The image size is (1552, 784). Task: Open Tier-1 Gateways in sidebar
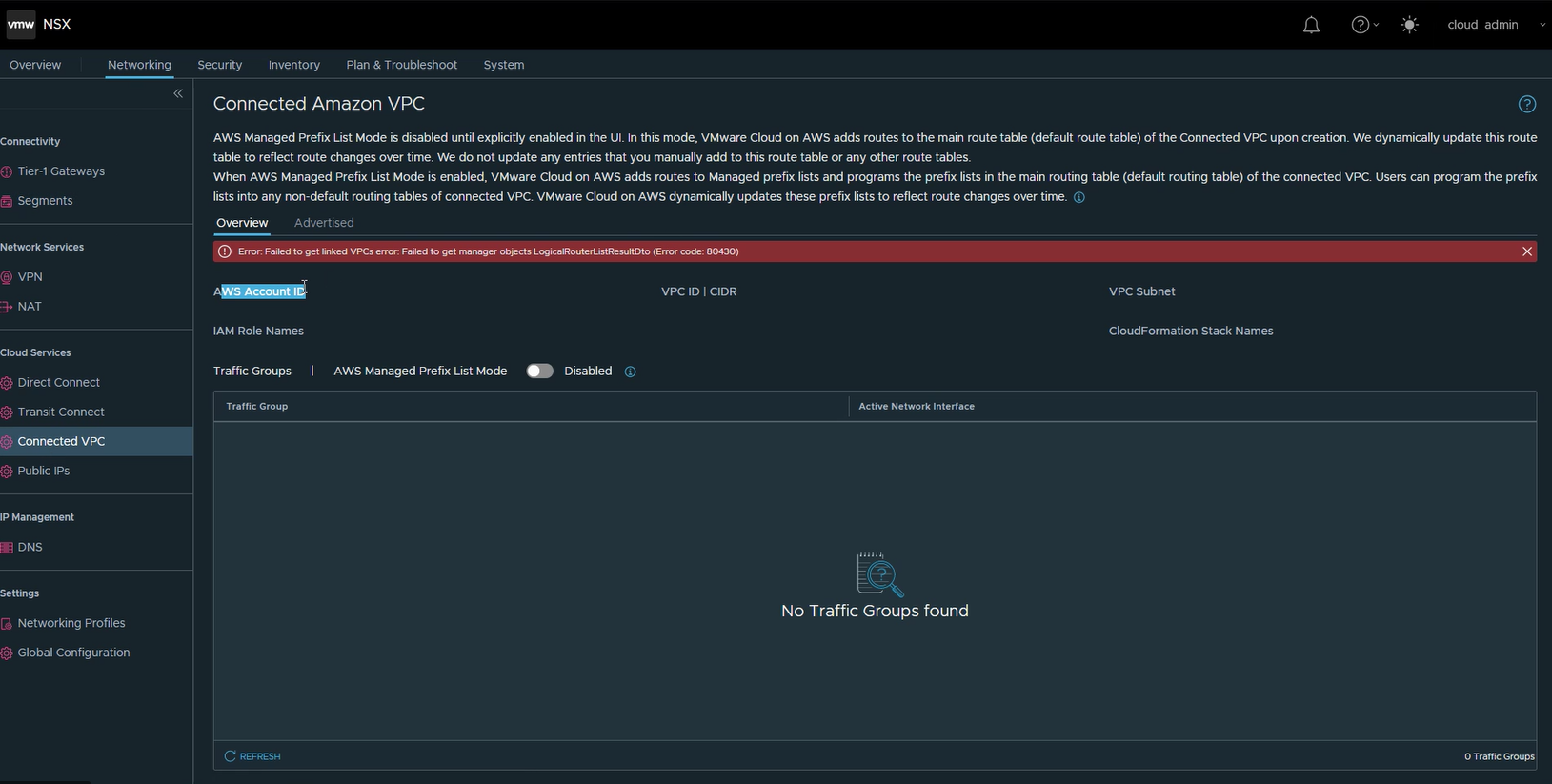[x=61, y=171]
